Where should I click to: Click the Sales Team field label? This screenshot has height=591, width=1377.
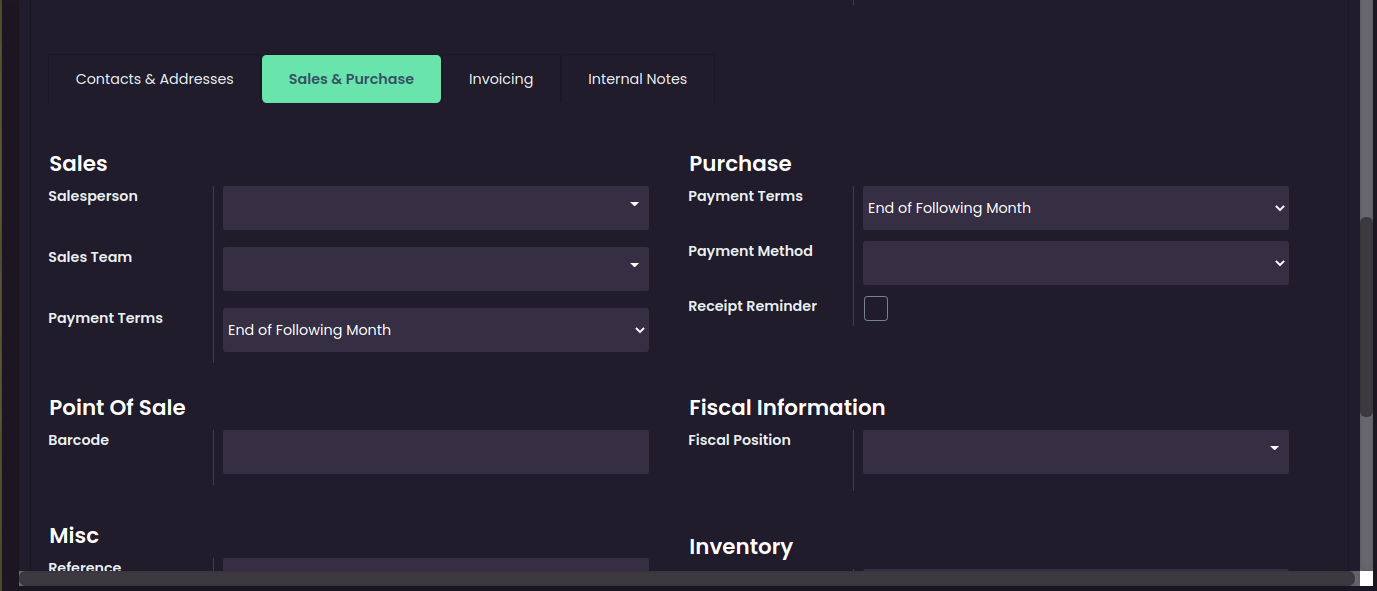click(90, 257)
